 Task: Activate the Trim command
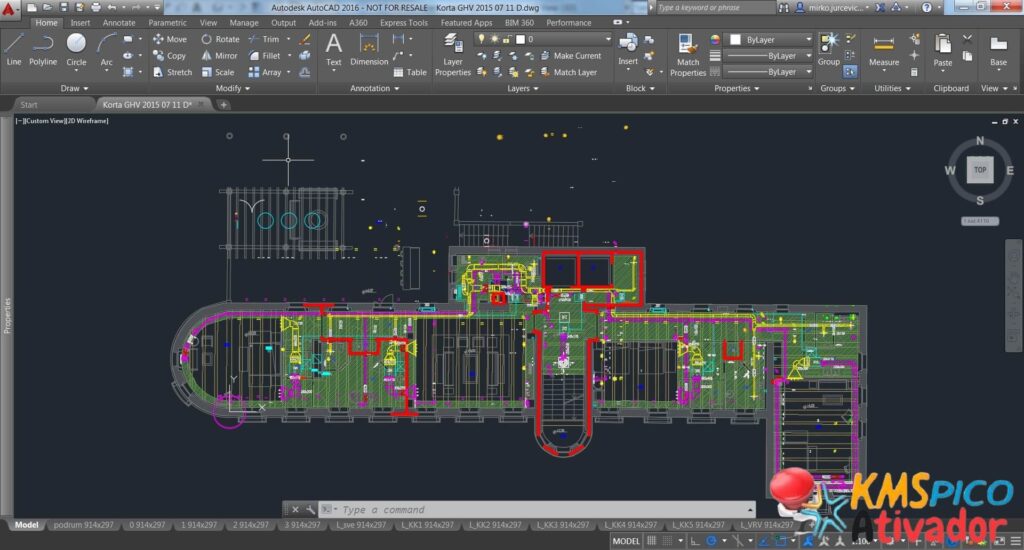coord(264,39)
